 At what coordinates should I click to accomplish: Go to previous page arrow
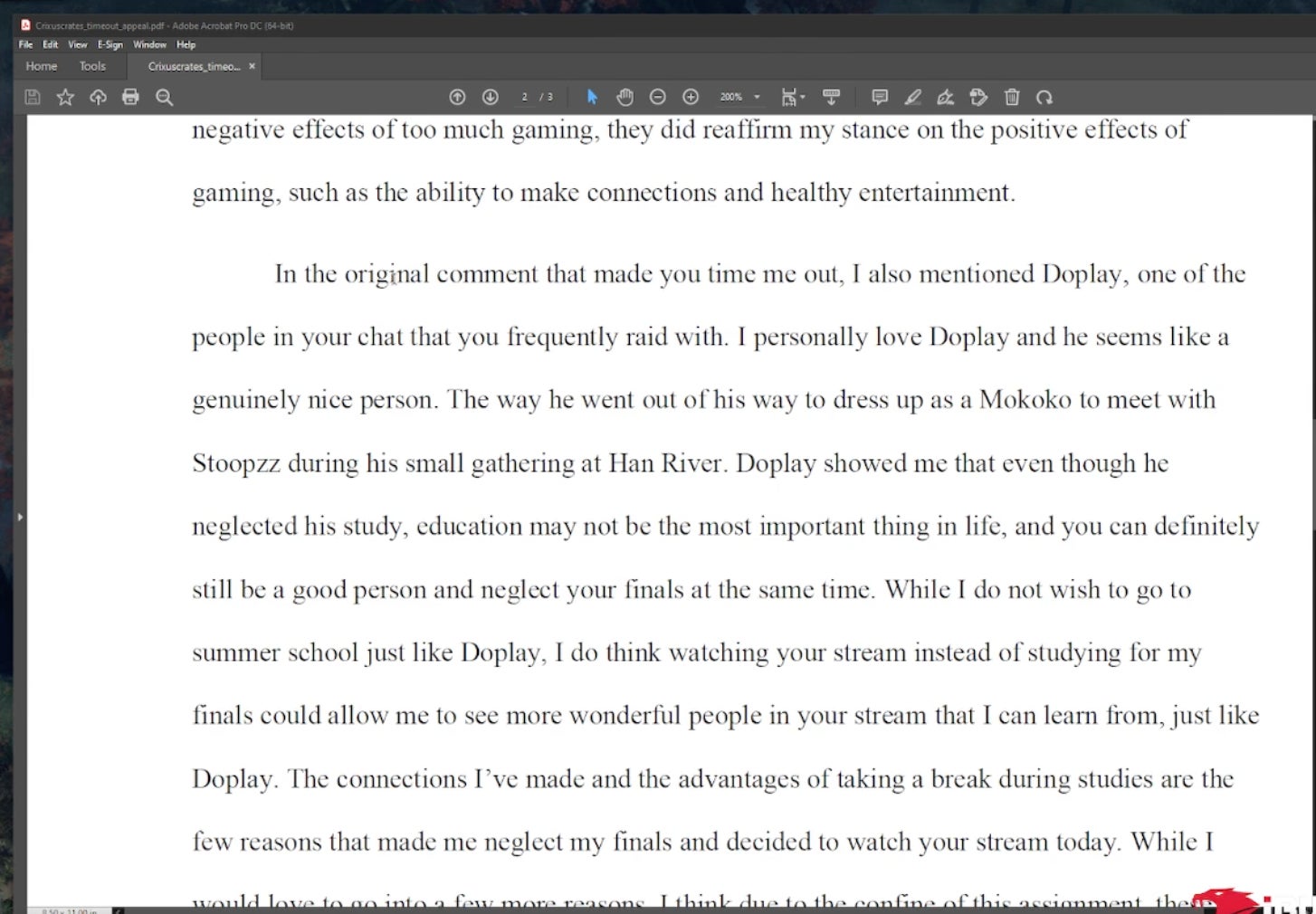(x=457, y=97)
